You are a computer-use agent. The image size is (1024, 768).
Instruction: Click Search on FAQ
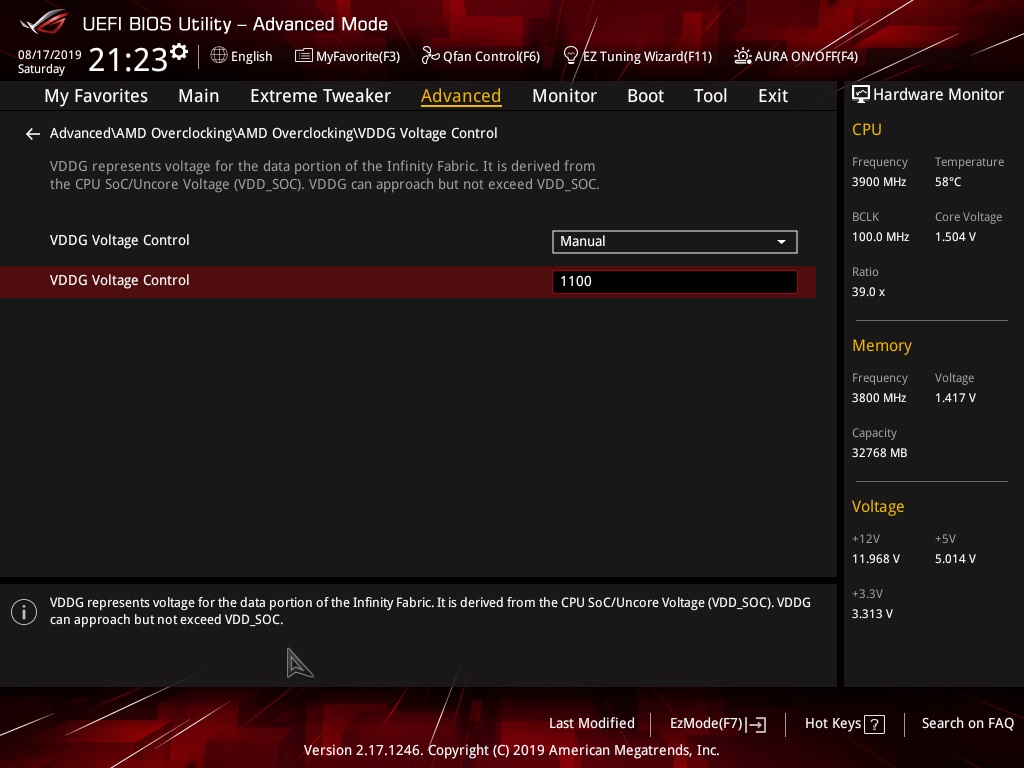click(967, 723)
